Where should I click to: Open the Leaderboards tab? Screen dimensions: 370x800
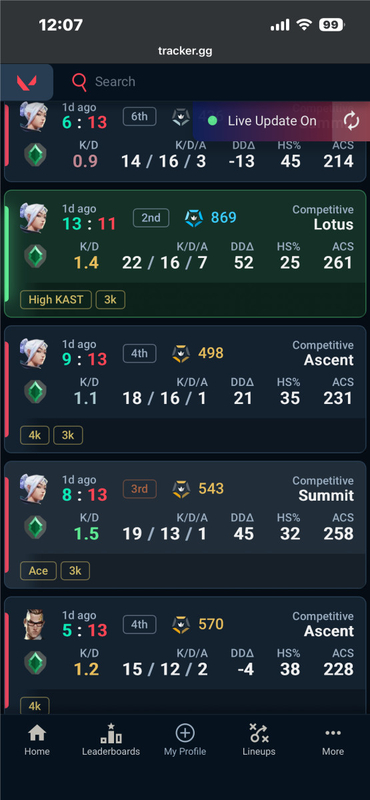pos(111,741)
